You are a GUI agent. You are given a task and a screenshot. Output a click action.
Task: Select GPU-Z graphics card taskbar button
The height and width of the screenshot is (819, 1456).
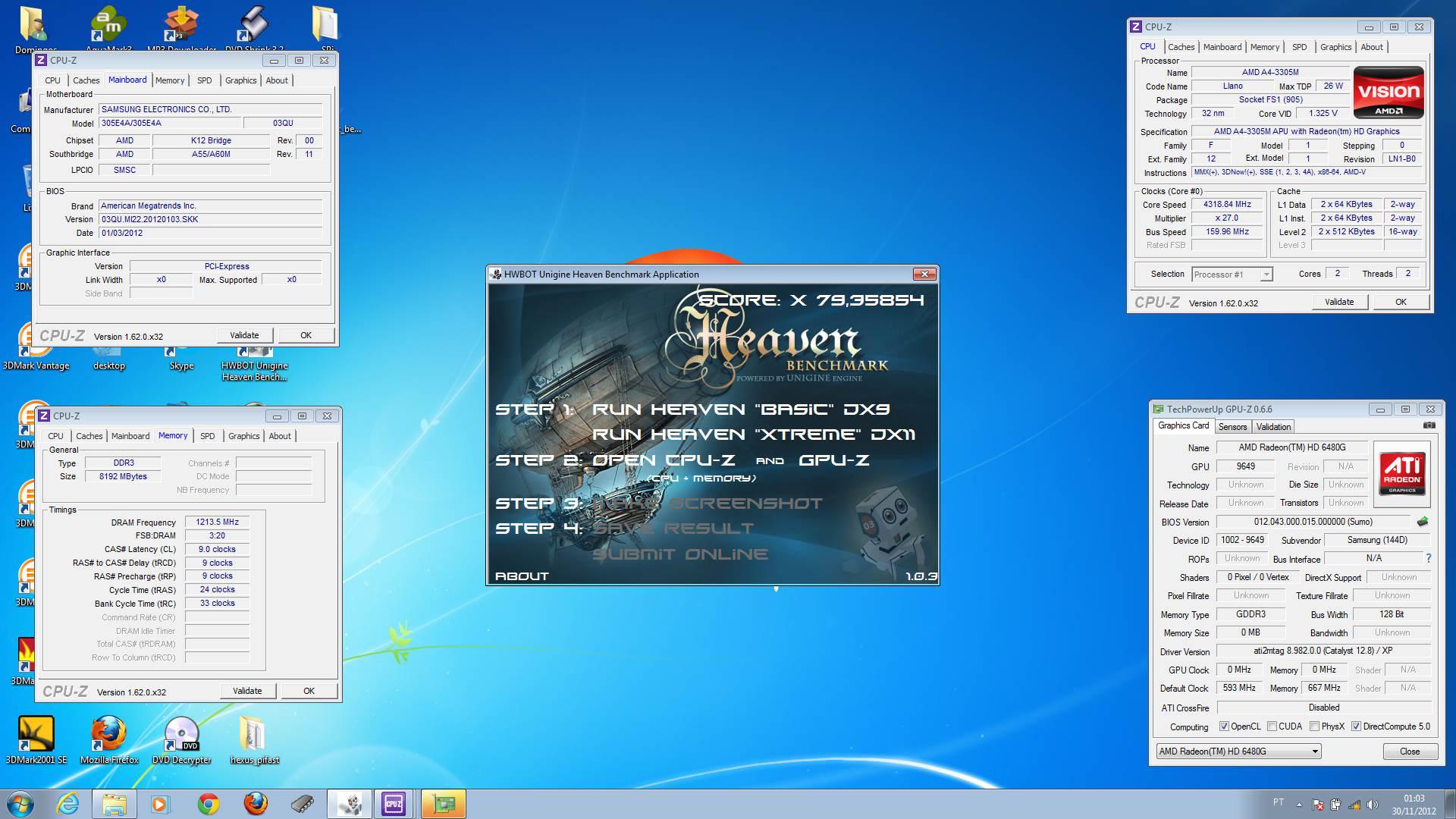tap(443, 804)
